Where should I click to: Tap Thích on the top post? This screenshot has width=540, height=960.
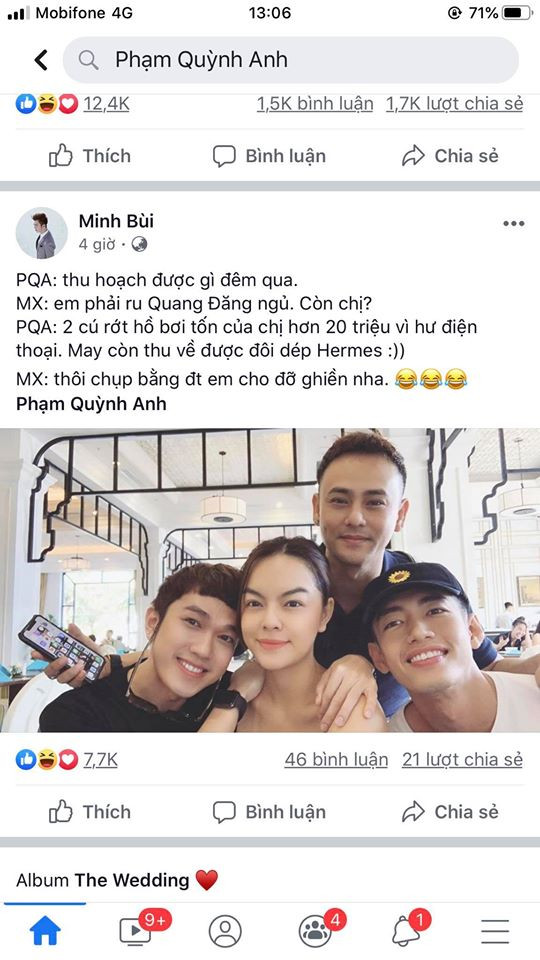point(89,156)
